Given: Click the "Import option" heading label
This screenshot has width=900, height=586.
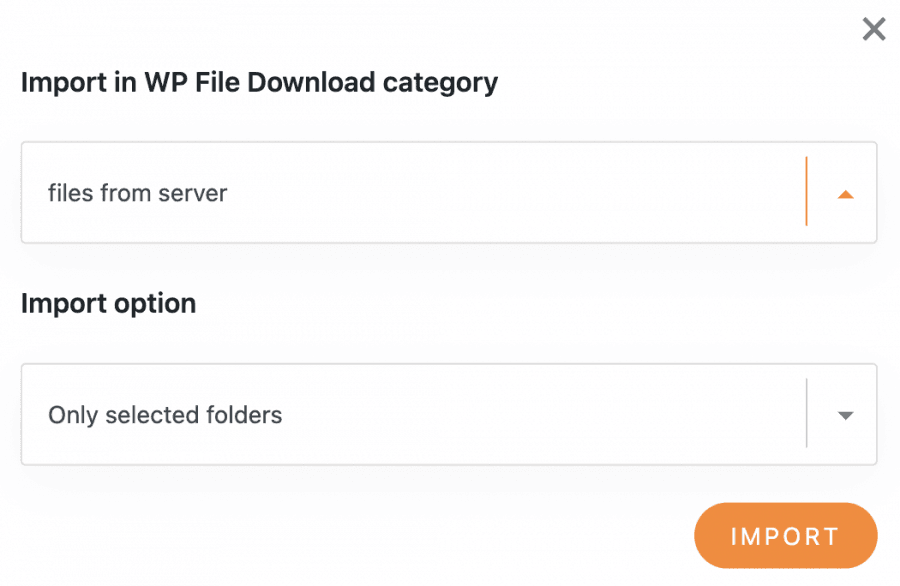Looking at the screenshot, I should [108, 304].
